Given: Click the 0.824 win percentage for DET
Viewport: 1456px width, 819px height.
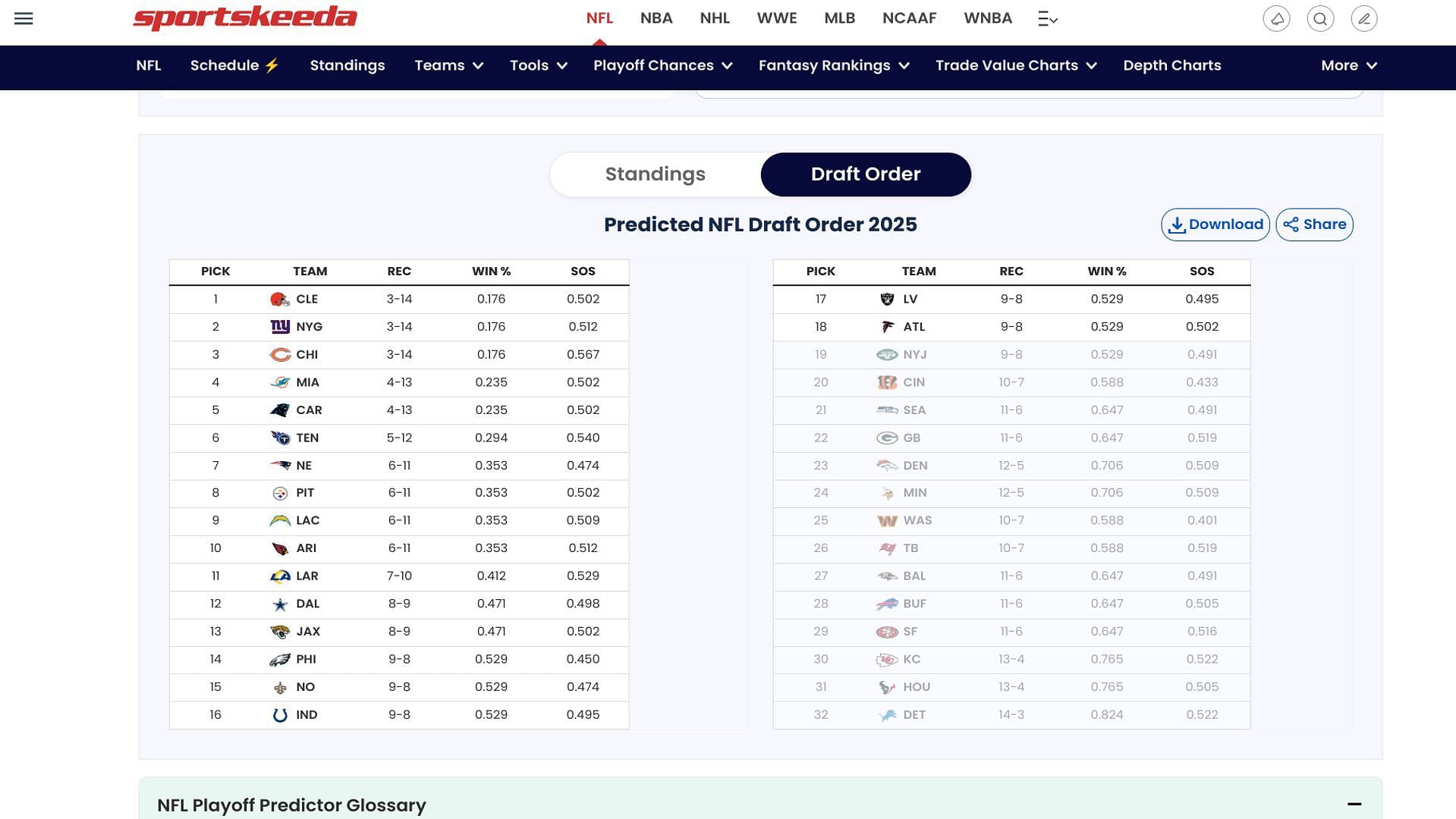Looking at the screenshot, I should pyautogui.click(x=1107, y=715).
